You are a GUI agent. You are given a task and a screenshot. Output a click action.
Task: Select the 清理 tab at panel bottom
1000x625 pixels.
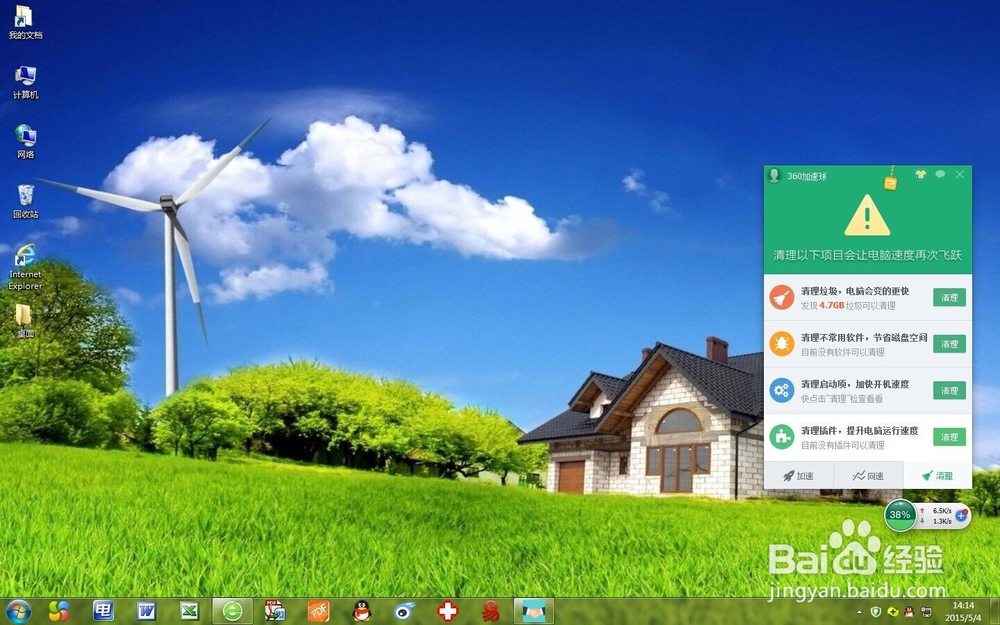(x=938, y=476)
